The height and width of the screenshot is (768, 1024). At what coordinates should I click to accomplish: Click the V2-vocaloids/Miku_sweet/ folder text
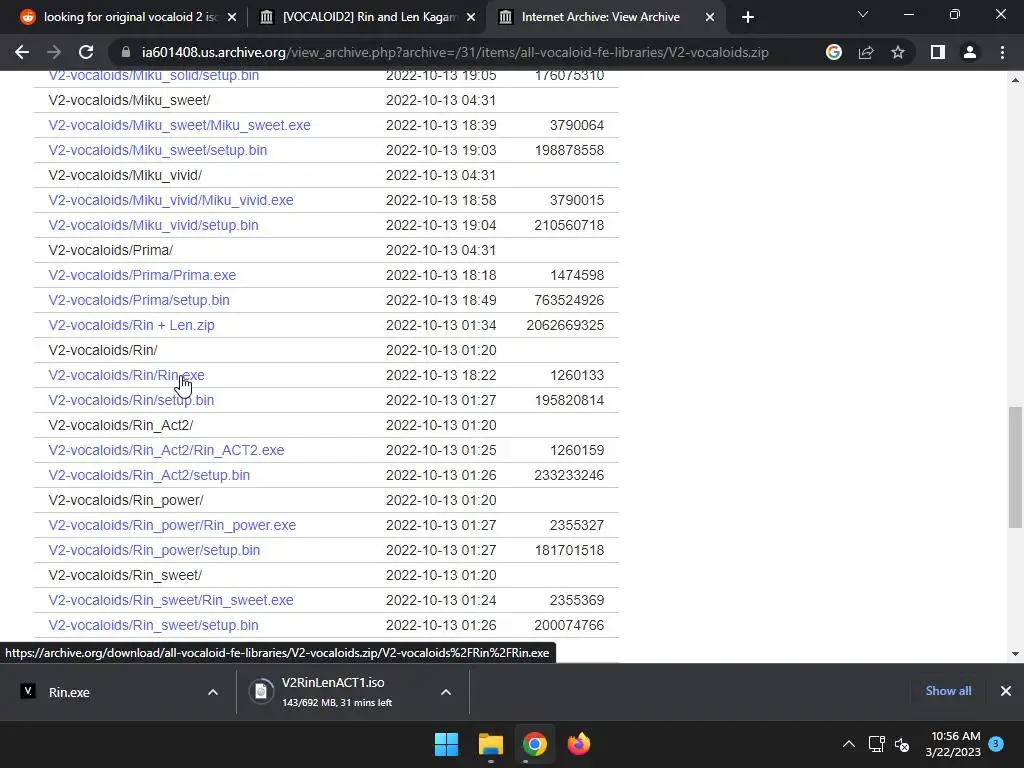point(129,101)
